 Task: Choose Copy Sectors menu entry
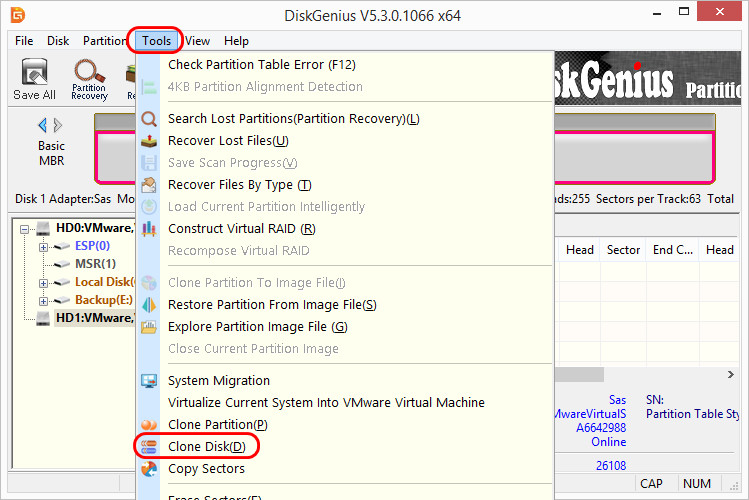pyautogui.click(x=206, y=468)
